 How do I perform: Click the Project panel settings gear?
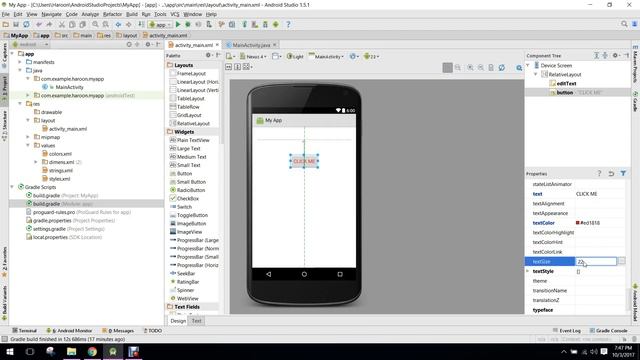coord(148,44)
